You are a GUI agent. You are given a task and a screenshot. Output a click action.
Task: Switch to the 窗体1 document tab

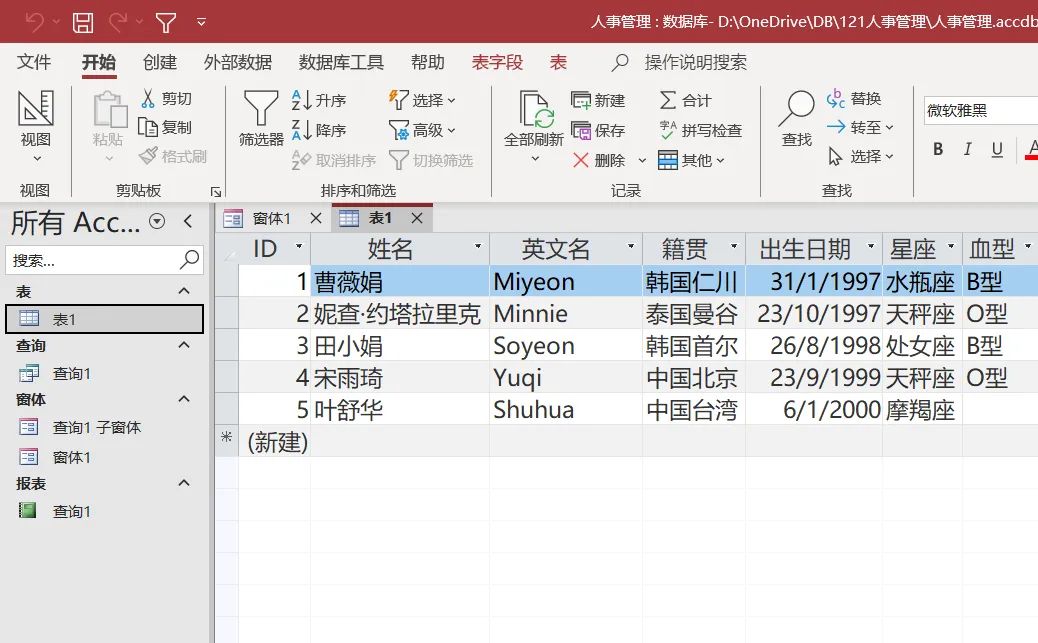coord(271,217)
